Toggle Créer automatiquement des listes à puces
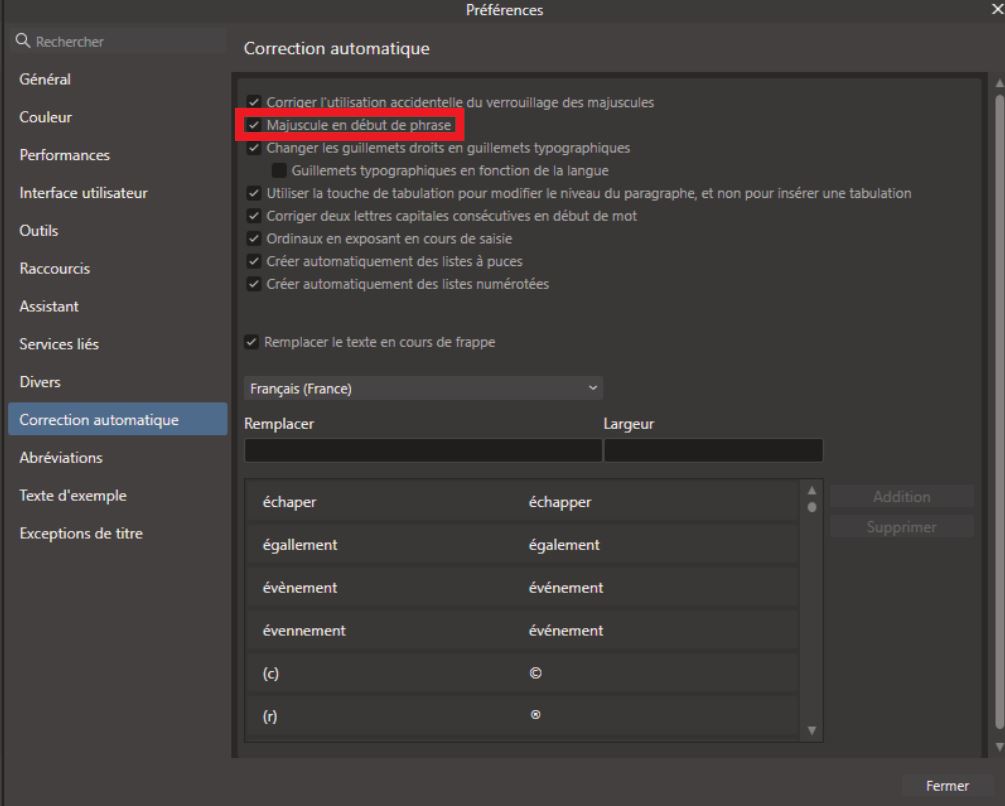Screen dimensions: 1005x806 click(254, 261)
